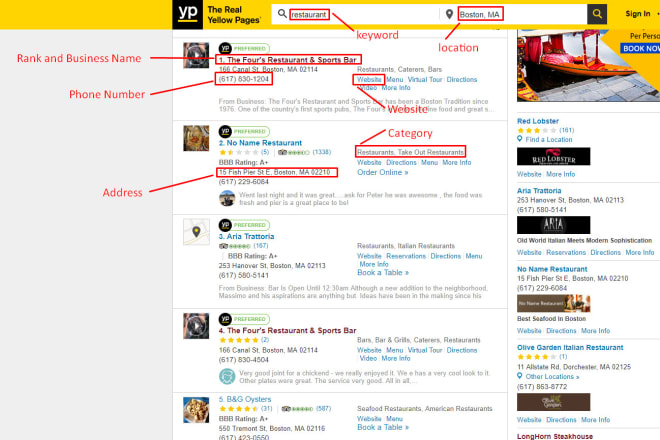
Task: Open Aria Trattoria map pin thumbnail
Action: coord(196,232)
